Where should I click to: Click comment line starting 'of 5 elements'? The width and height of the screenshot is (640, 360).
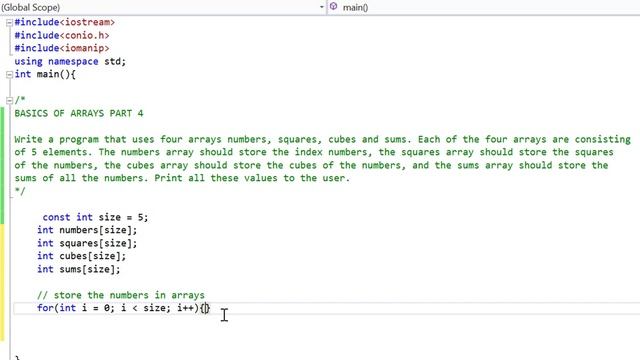coord(314,152)
